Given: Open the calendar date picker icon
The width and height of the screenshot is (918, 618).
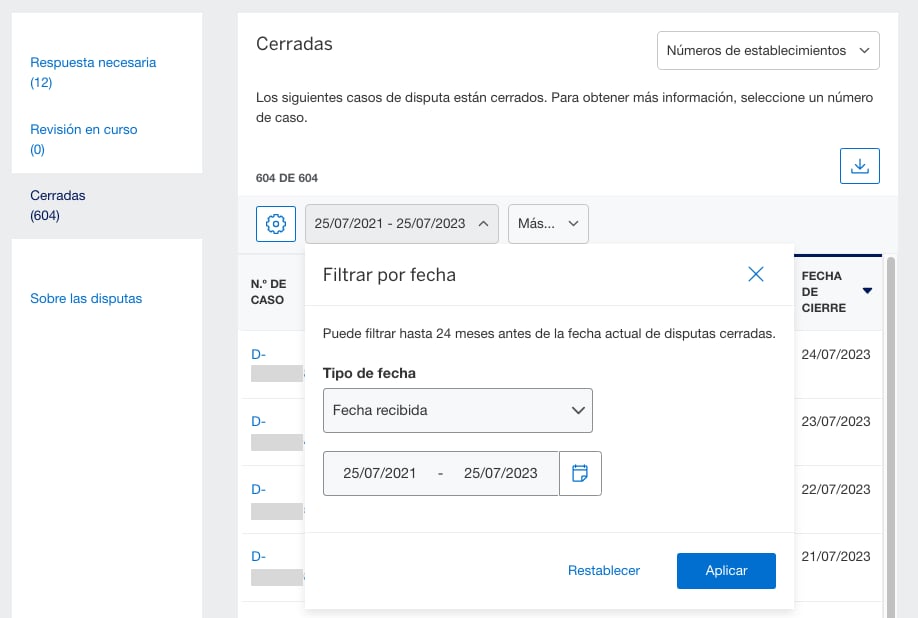Looking at the screenshot, I should pyautogui.click(x=580, y=474).
